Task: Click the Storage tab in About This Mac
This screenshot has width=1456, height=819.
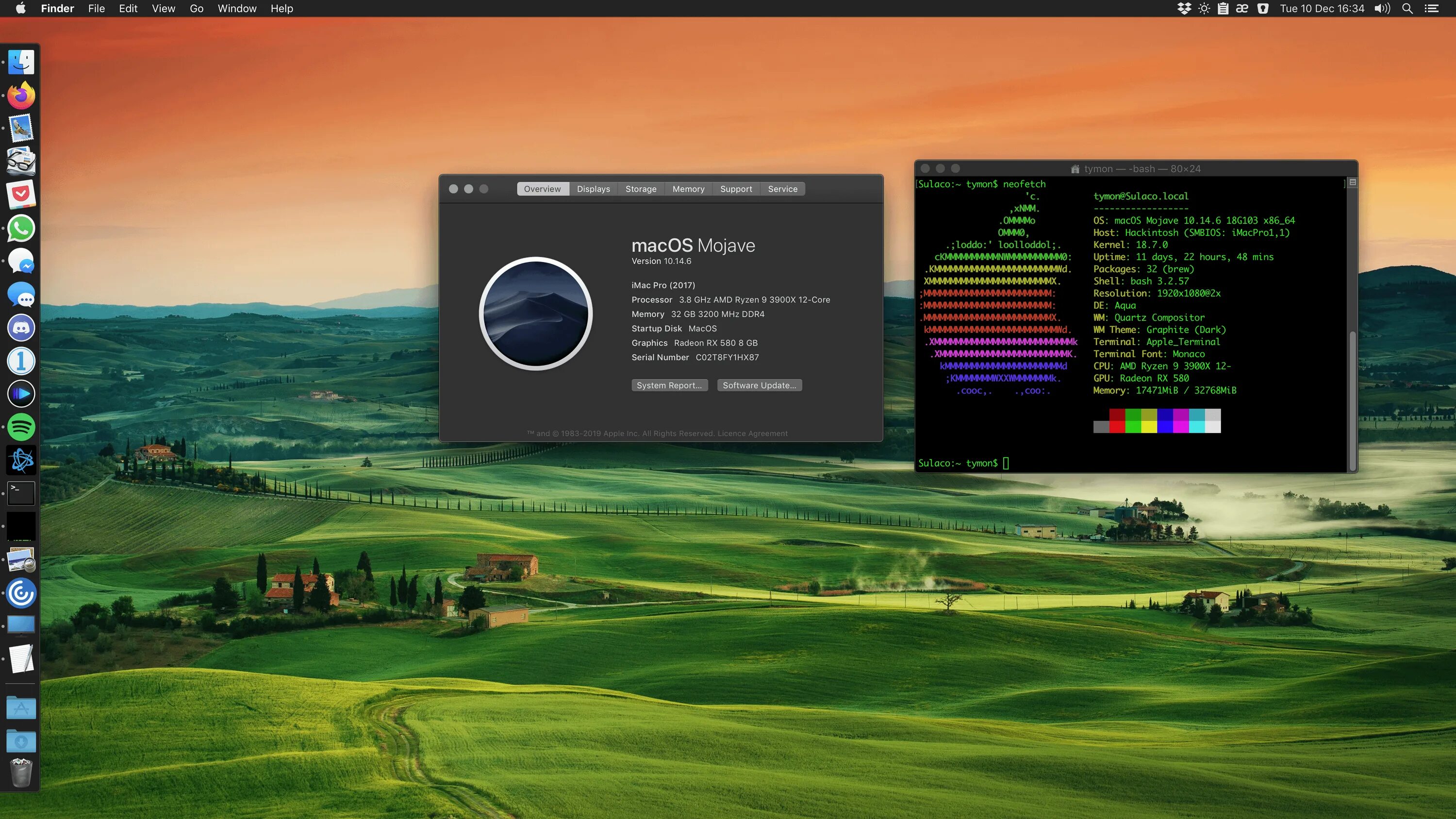Action: pos(640,188)
